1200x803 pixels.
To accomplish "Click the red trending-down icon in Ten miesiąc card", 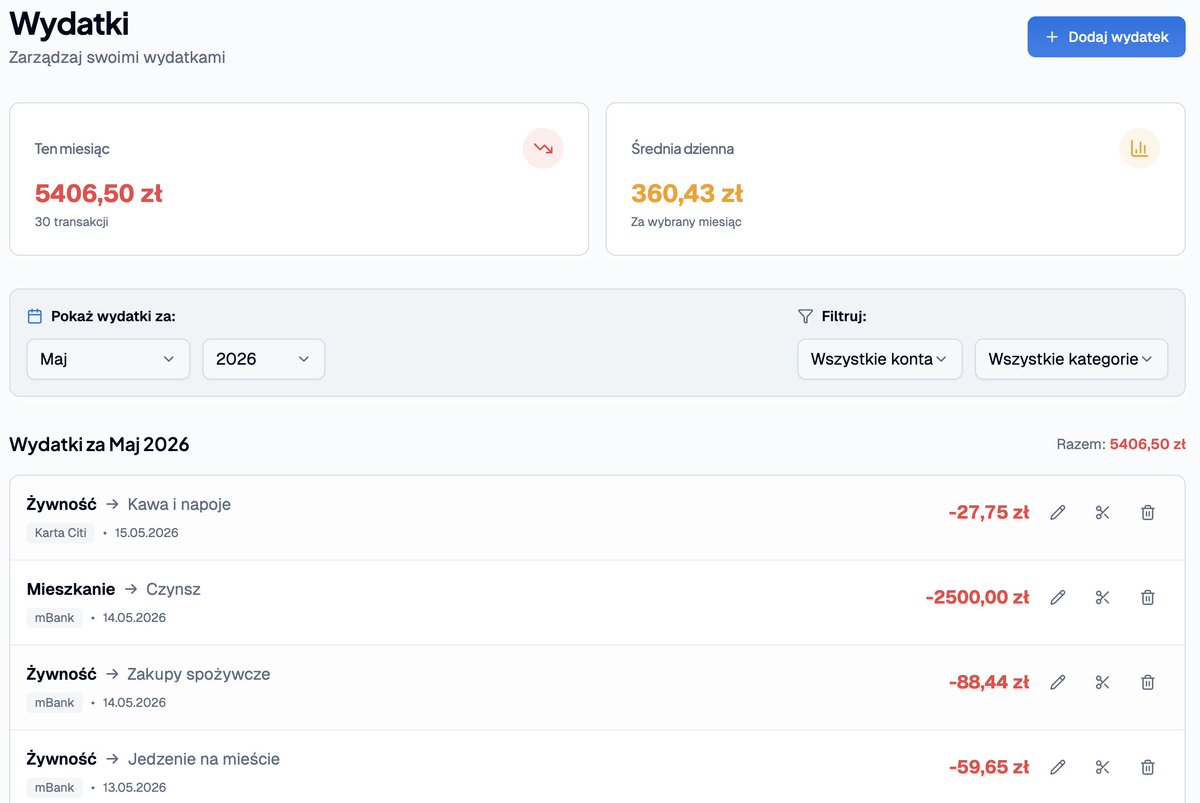I will point(543,148).
